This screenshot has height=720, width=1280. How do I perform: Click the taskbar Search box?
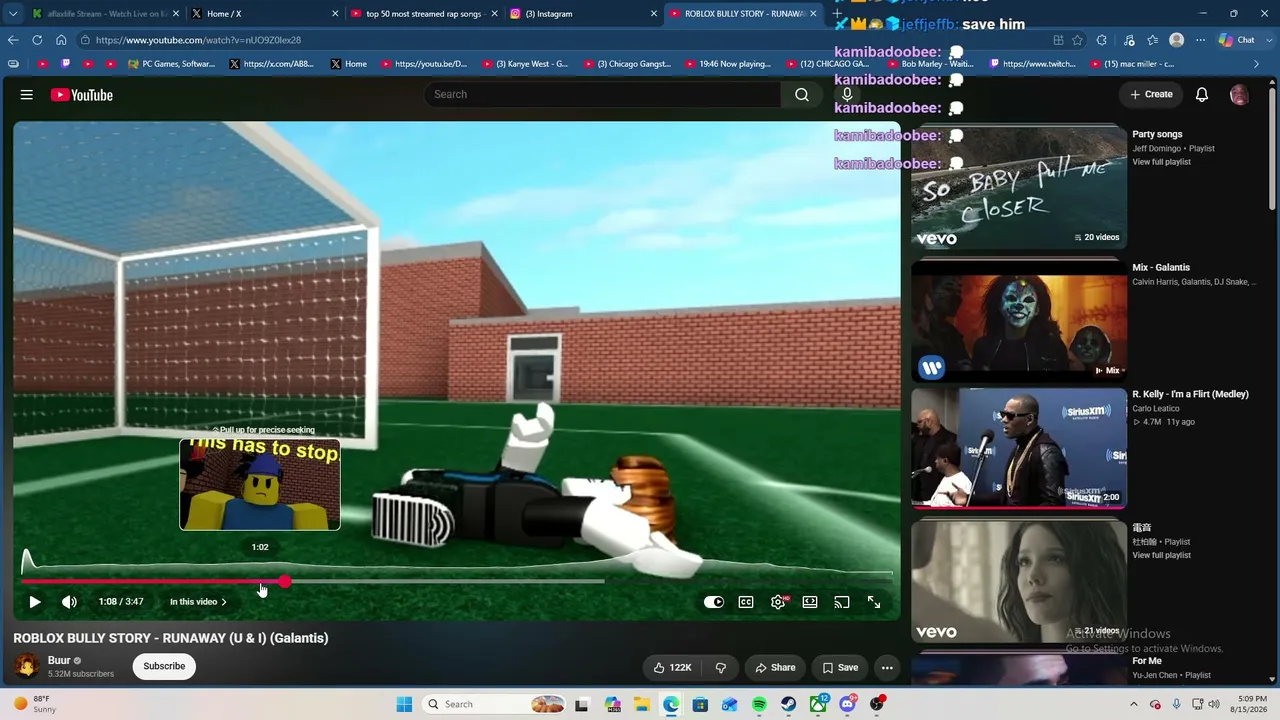[x=495, y=704]
